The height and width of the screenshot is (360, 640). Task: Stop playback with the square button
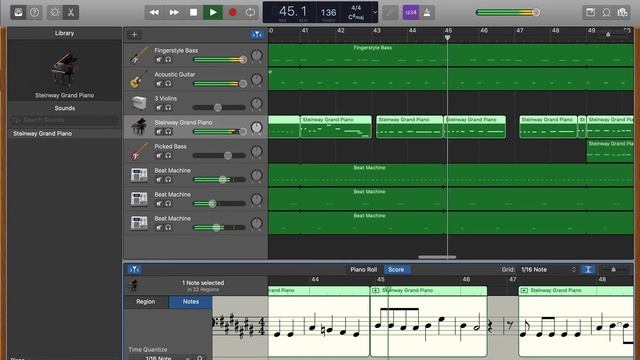(x=193, y=12)
